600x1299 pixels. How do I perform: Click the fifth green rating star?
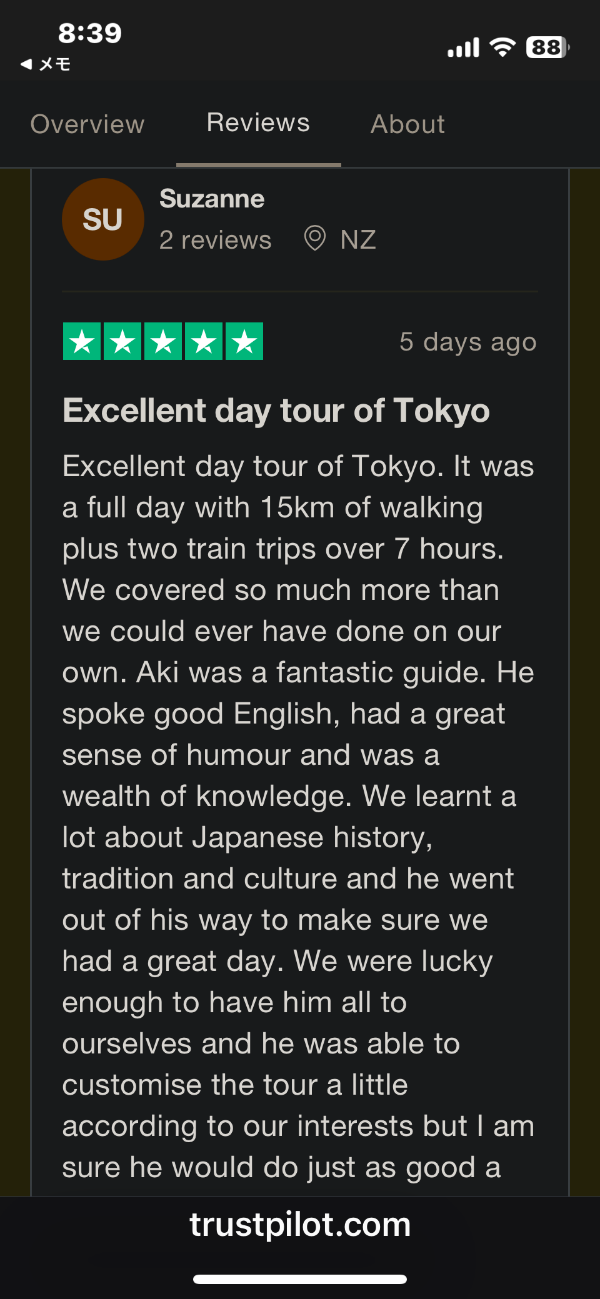pos(244,342)
